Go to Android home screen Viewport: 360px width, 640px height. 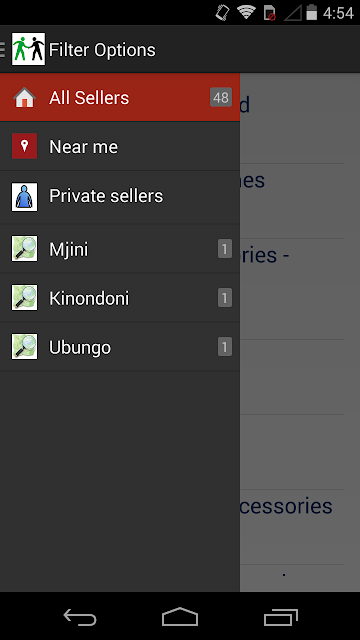coord(180,617)
